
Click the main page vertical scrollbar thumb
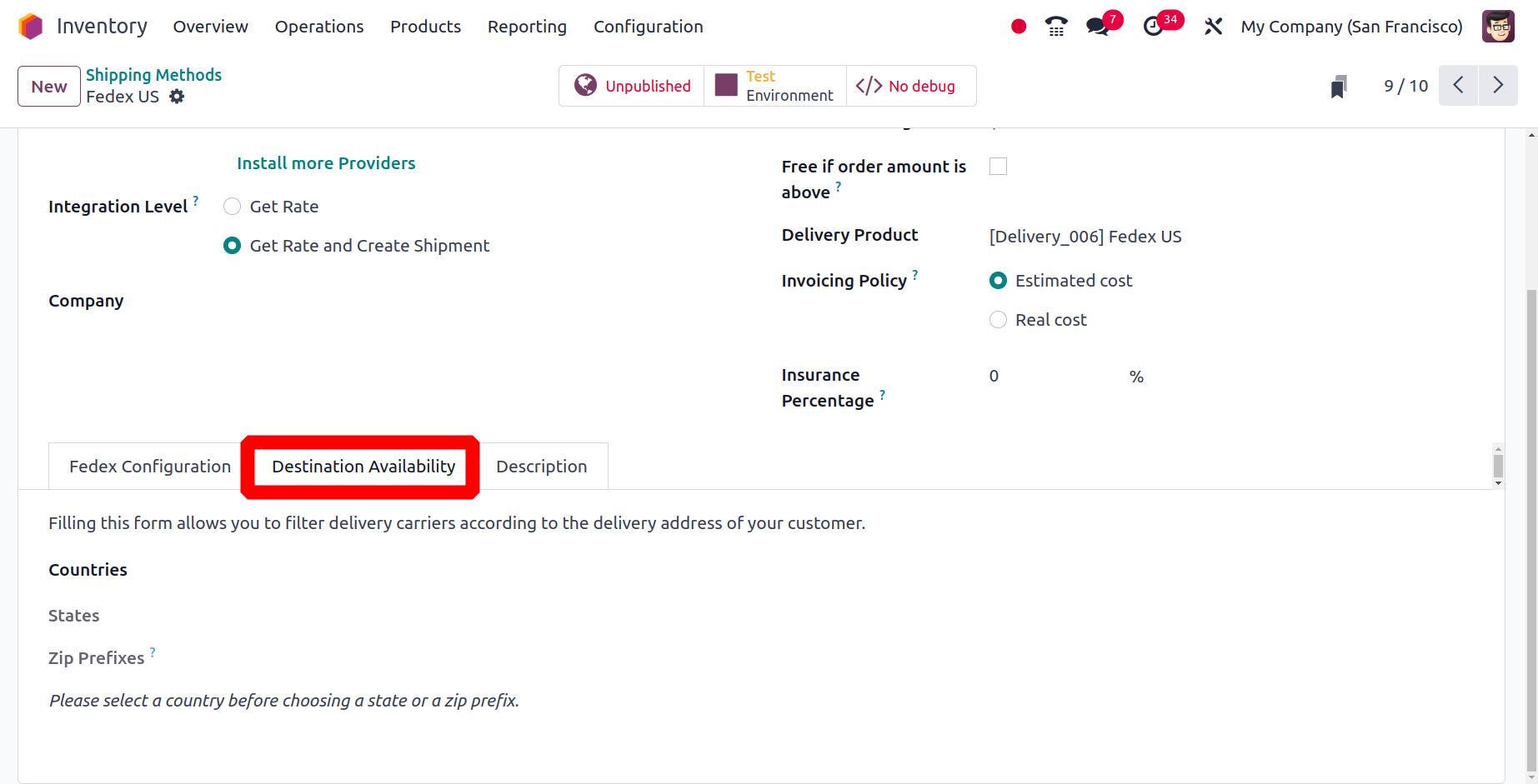(x=1531, y=530)
